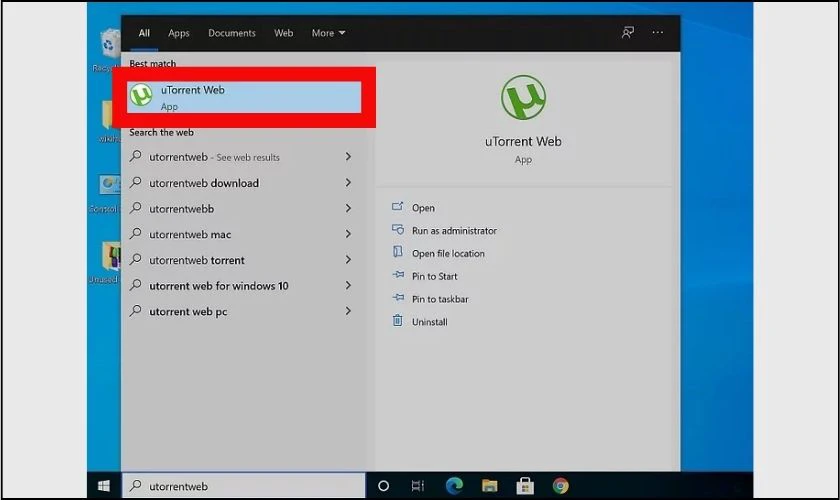This screenshot has width=840, height=500.
Task: Choose Uninstall for uTorrent Web
Action: (x=430, y=322)
